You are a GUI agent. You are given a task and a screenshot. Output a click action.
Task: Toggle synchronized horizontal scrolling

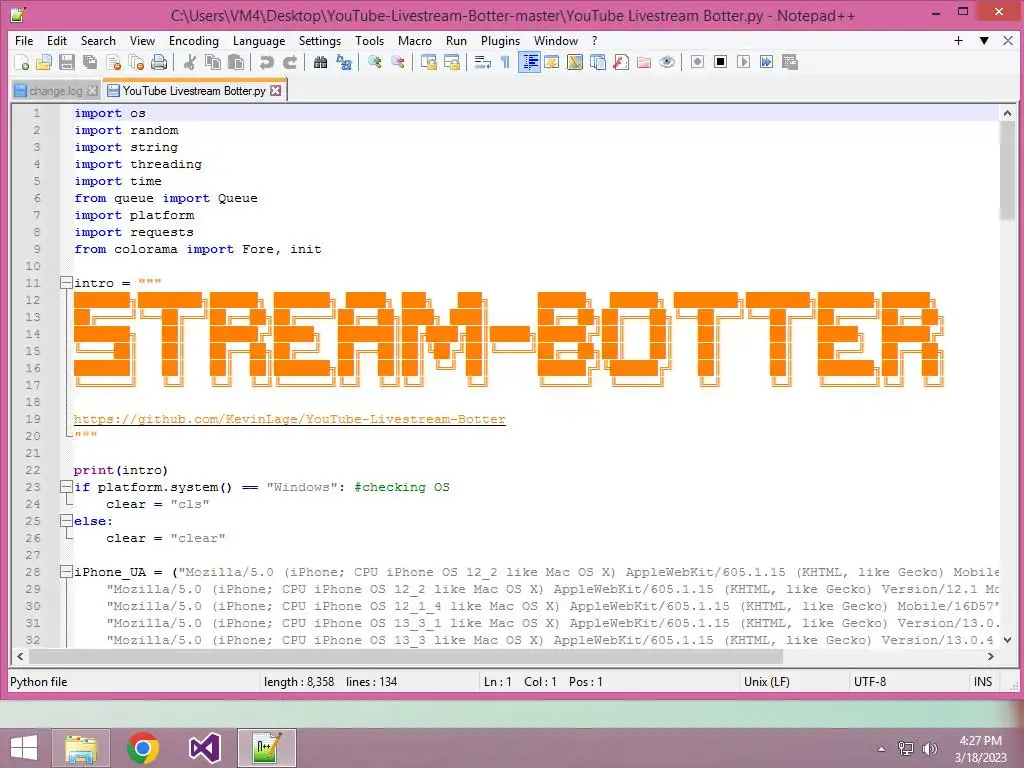[451, 62]
